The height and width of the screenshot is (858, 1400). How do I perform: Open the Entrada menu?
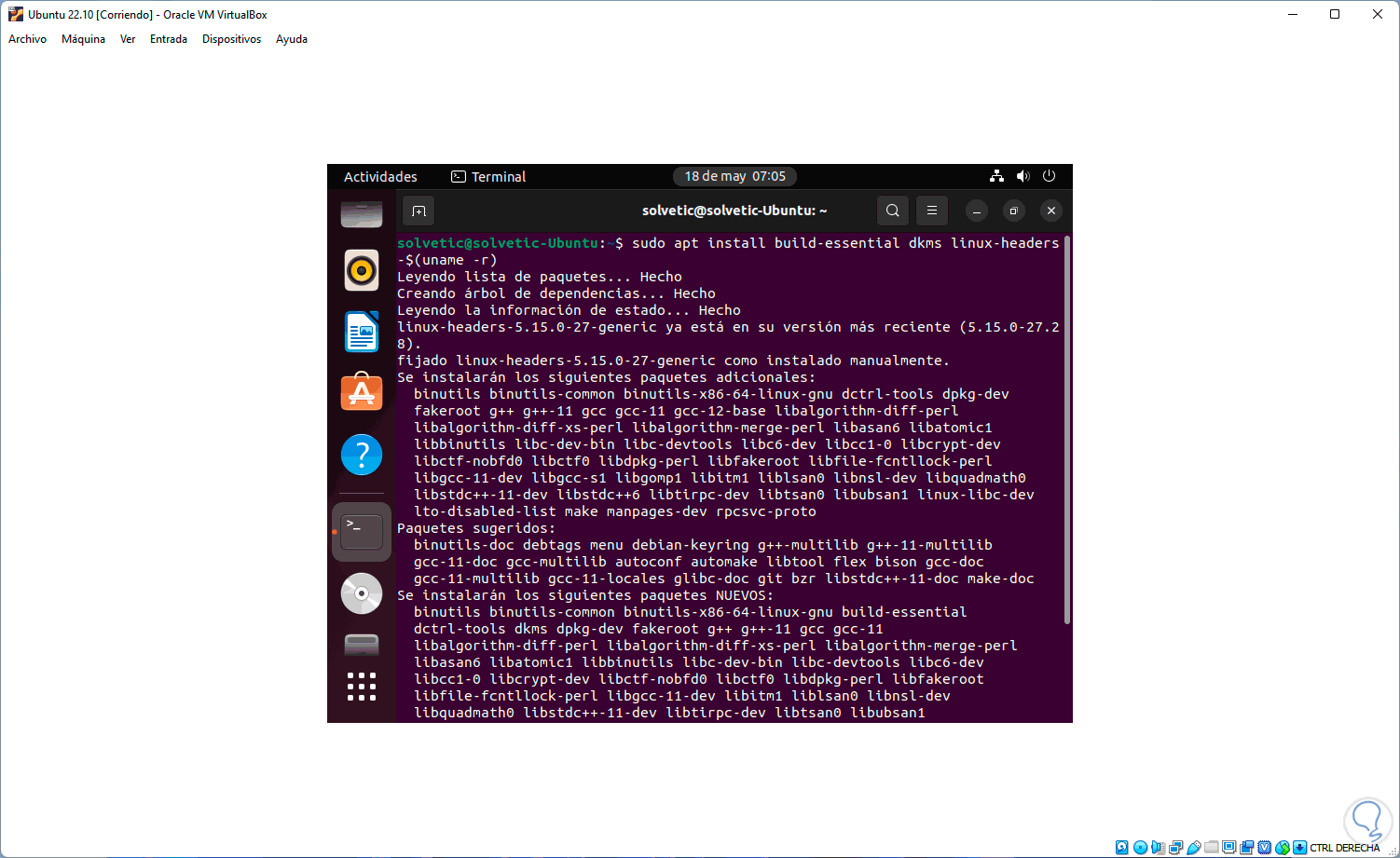coord(169,39)
